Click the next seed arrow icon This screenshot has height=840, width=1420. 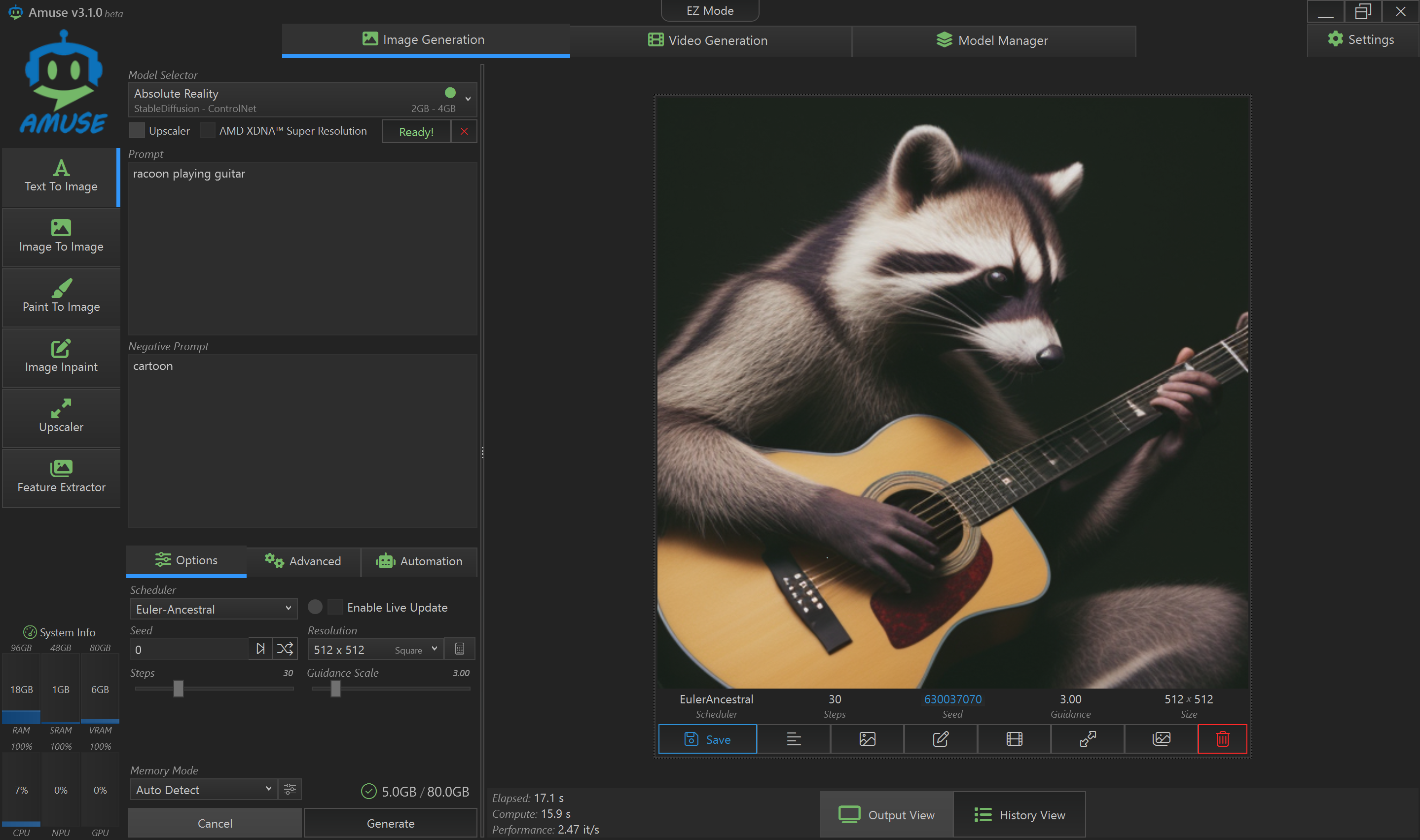260,649
